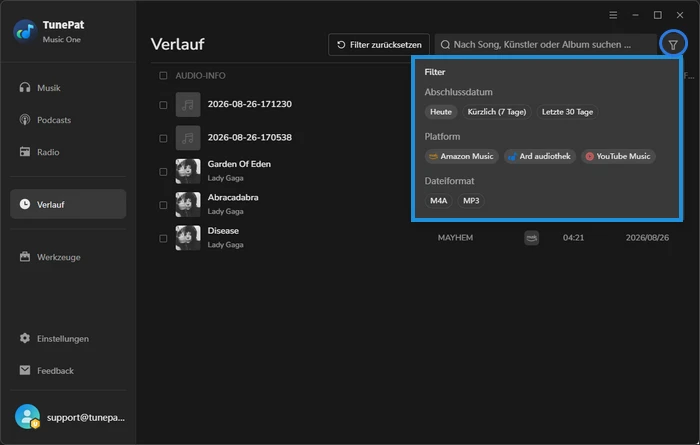Image resolution: width=700 pixels, height=445 pixels.
Task: Filter by Letzte 30 Tage
Action: (x=567, y=112)
